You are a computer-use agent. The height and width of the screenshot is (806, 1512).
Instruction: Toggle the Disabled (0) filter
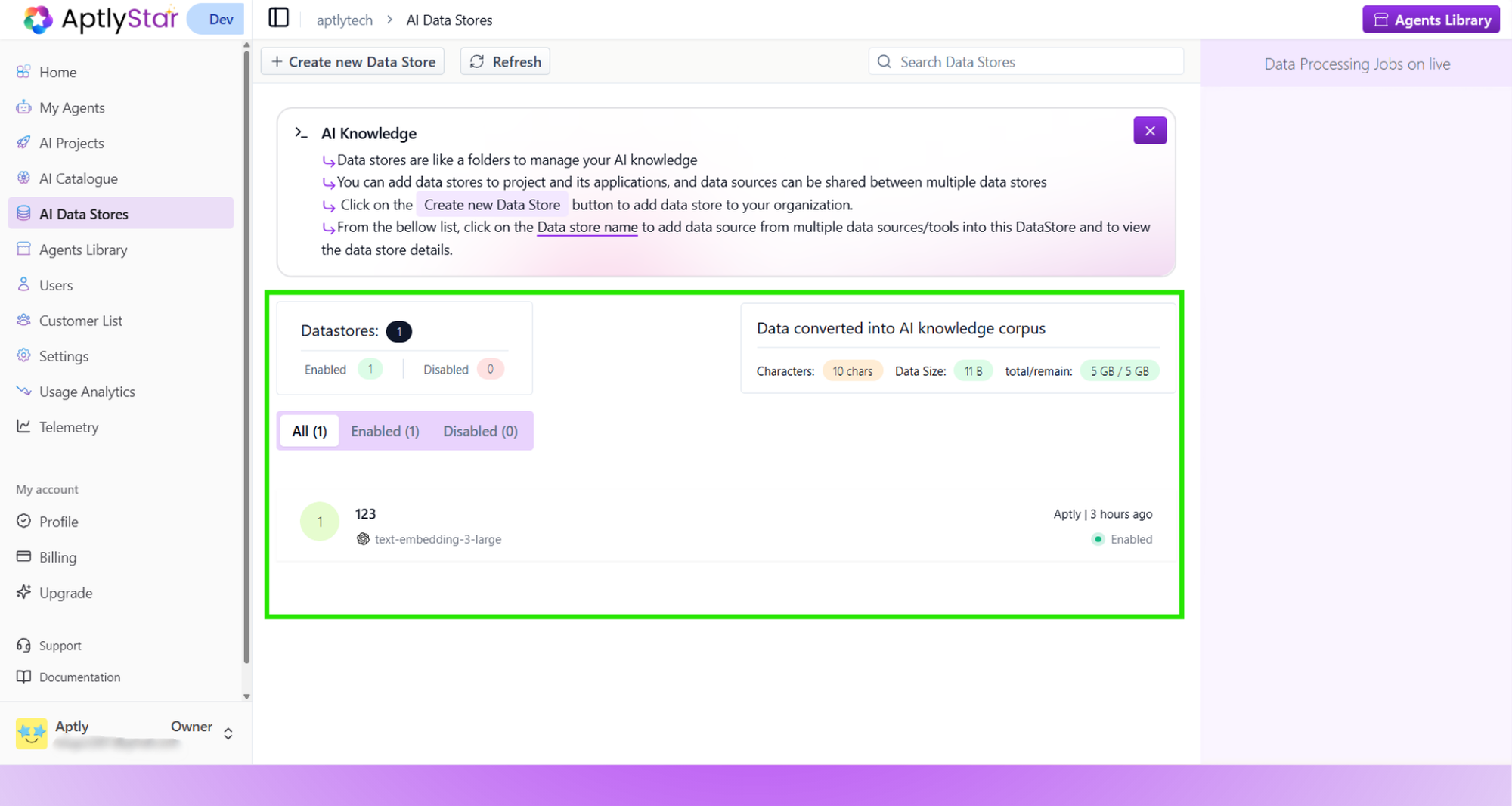[480, 430]
